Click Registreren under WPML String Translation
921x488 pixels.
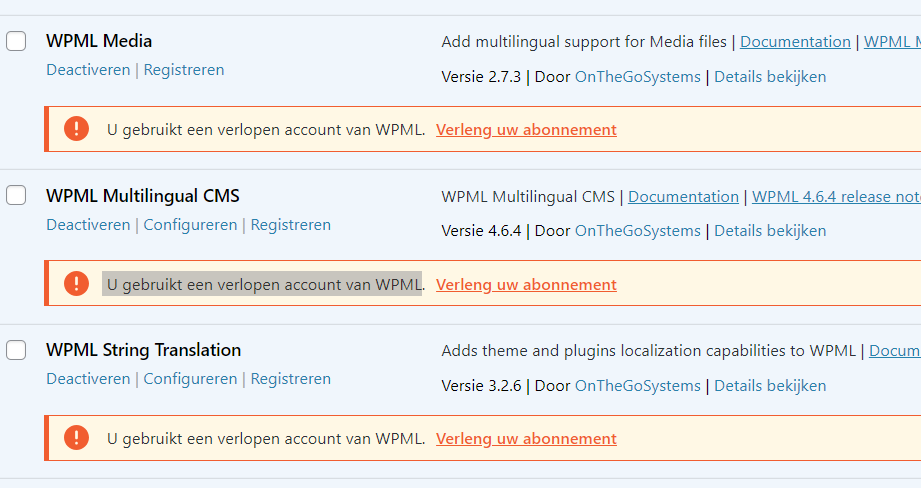tap(291, 379)
